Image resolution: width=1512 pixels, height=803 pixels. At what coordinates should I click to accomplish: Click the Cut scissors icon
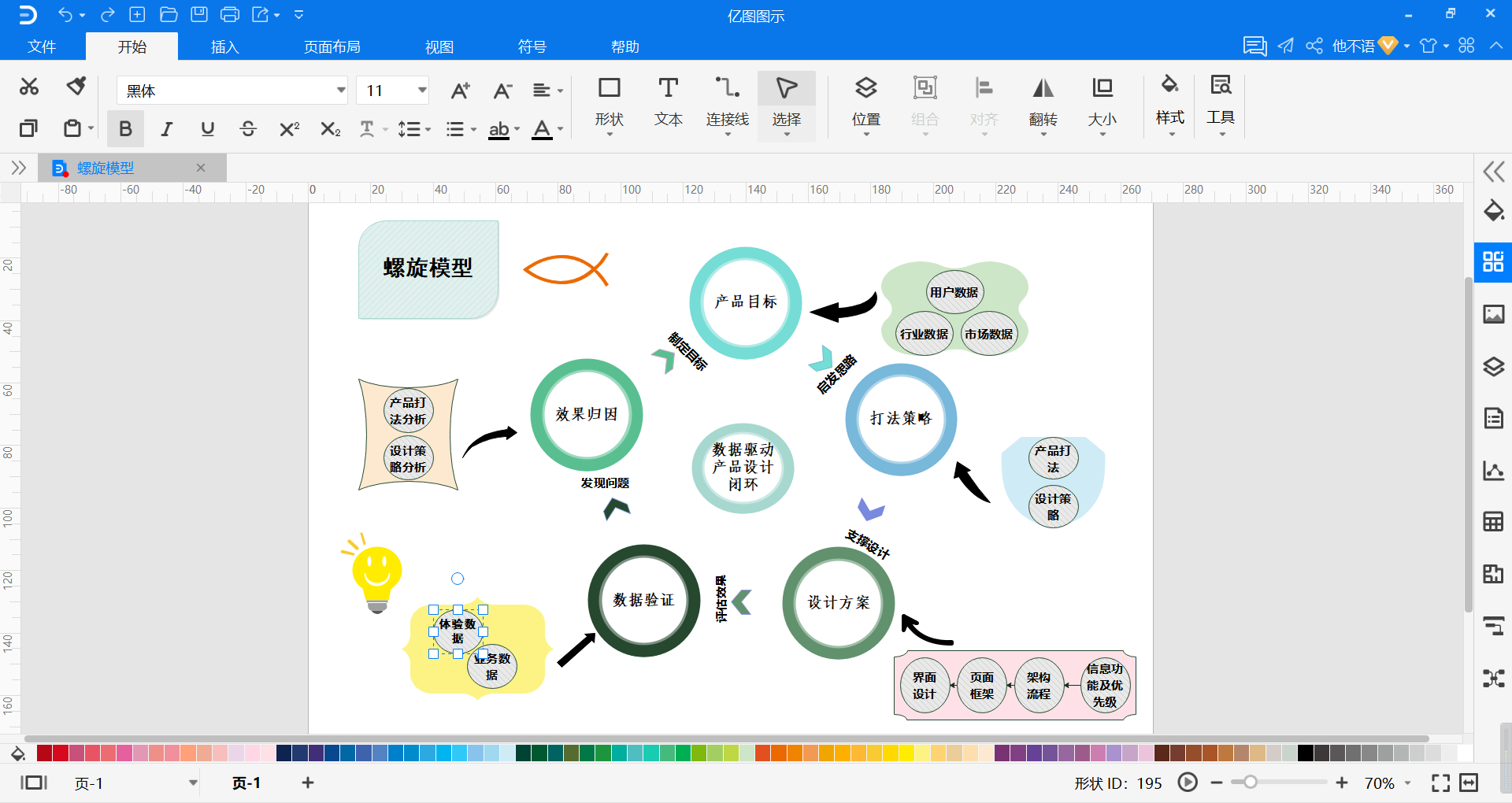[x=29, y=87]
